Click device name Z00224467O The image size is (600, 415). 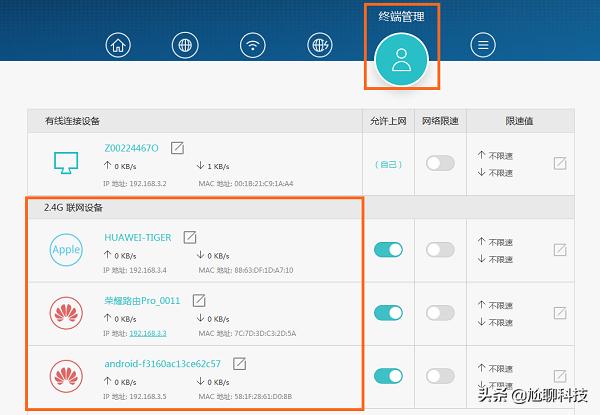coord(131,148)
